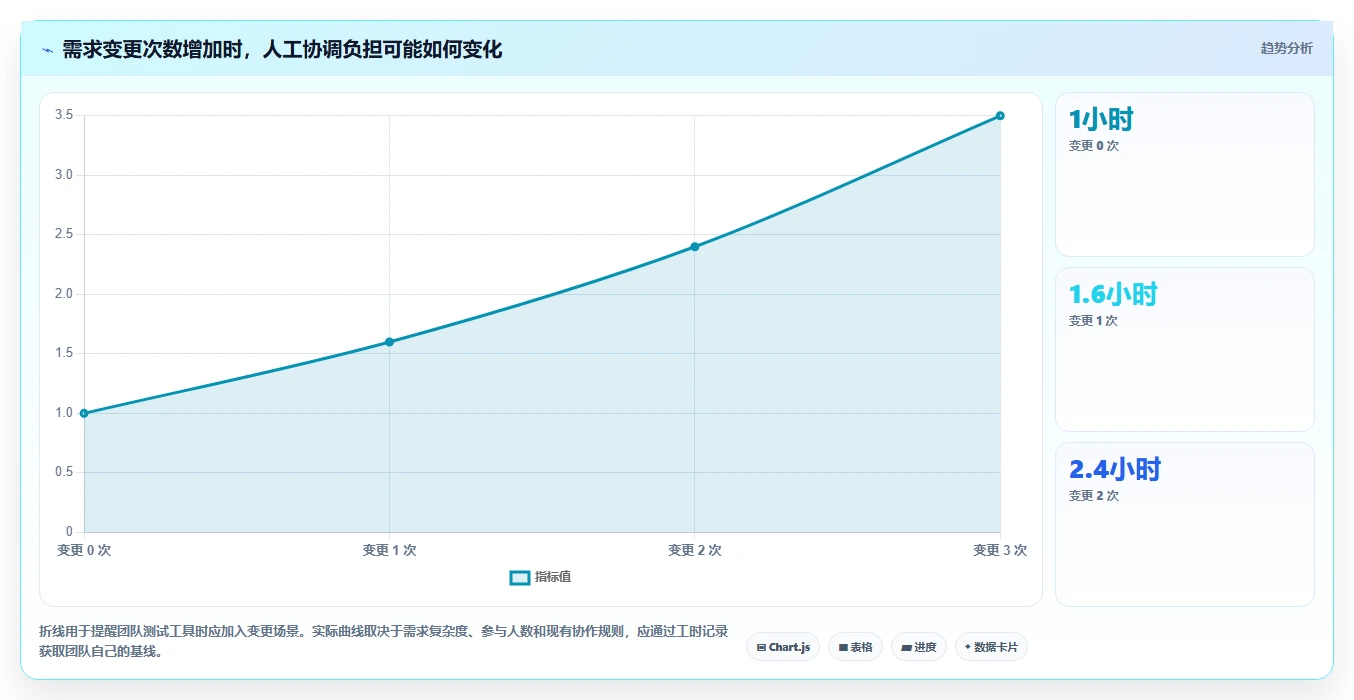Click the chart title heading text
This screenshot has height=700, width=1354.
coord(282,49)
